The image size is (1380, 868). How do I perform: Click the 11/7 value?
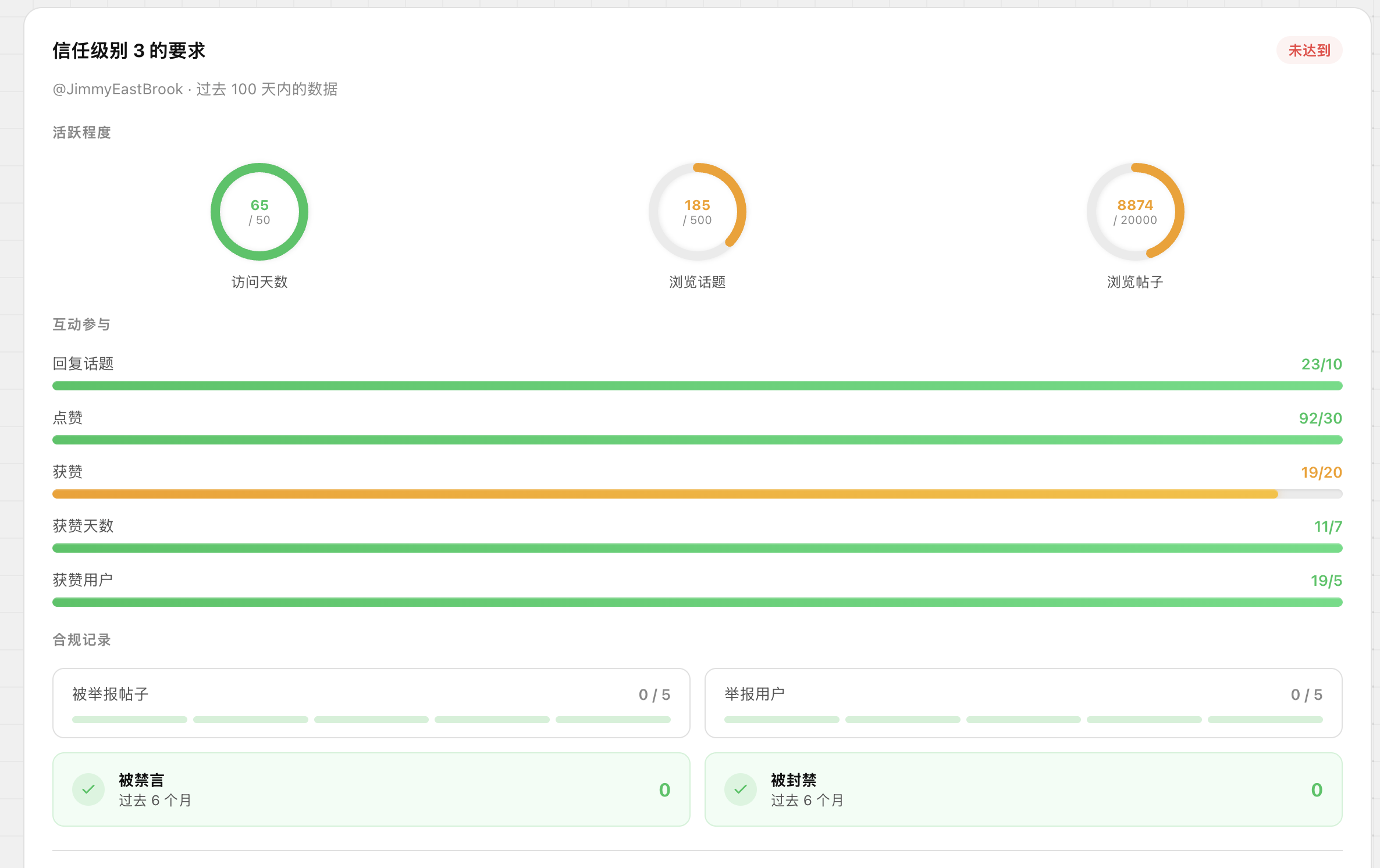[x=1328, y=527]
